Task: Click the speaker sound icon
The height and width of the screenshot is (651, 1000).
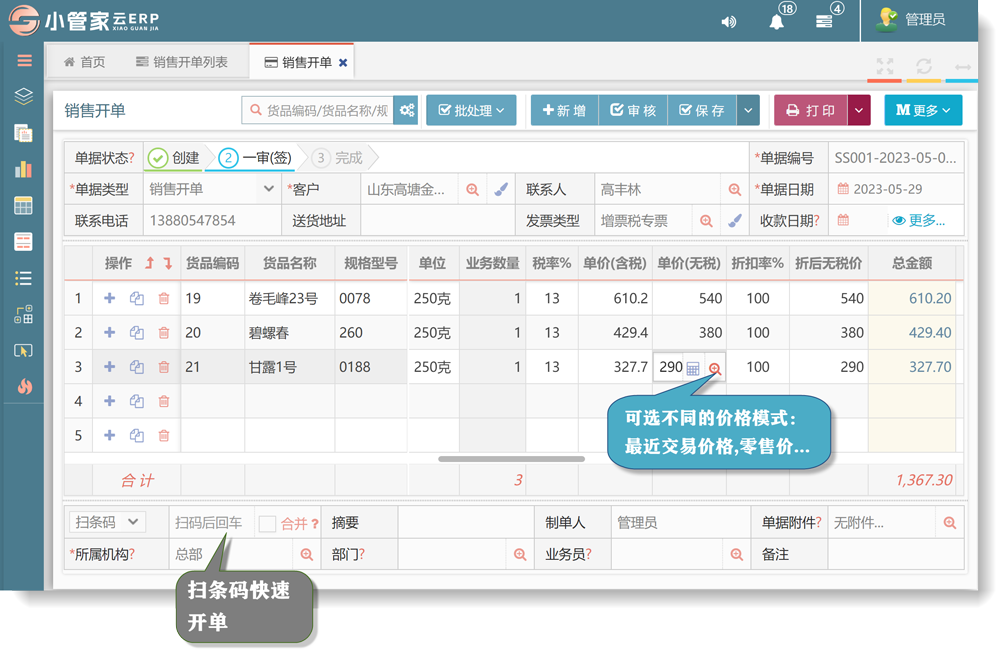Action: (x=729, y=21)
